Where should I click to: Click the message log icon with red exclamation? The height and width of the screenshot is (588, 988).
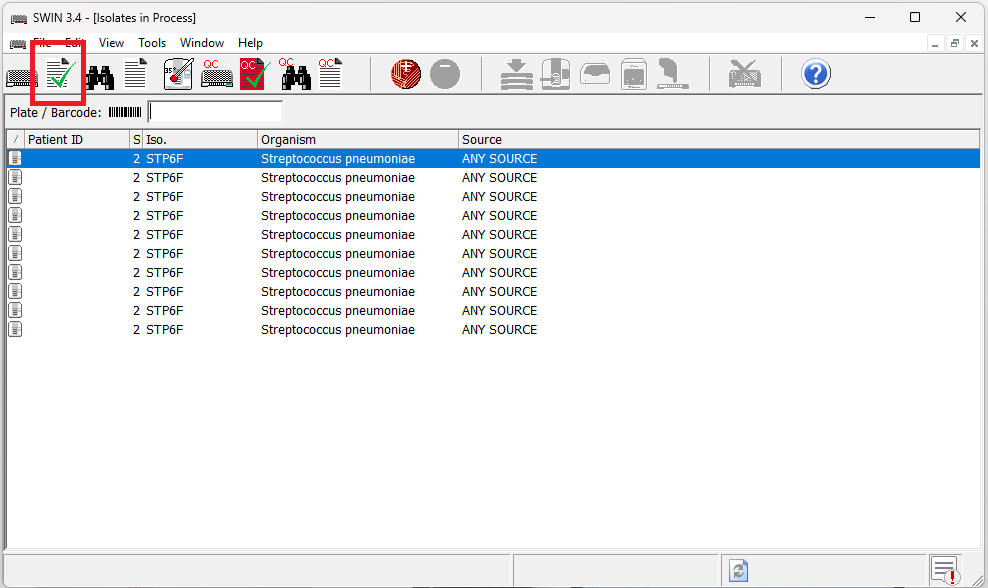click(945, 570)
